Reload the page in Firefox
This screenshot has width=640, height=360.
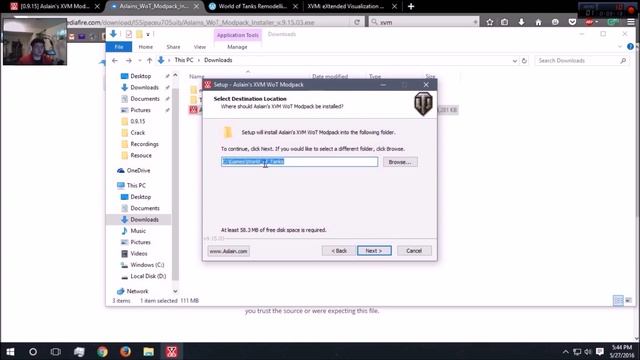click(357, 22)
